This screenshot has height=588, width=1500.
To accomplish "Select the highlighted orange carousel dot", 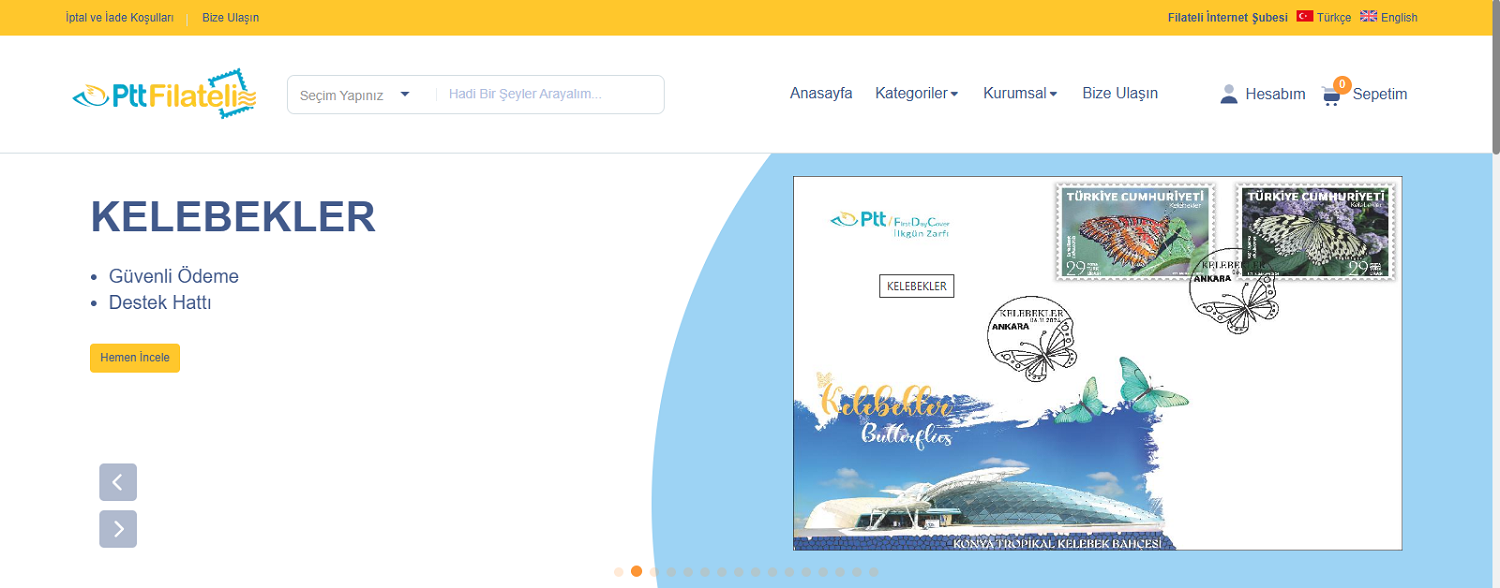I will [x=636, y=572].
